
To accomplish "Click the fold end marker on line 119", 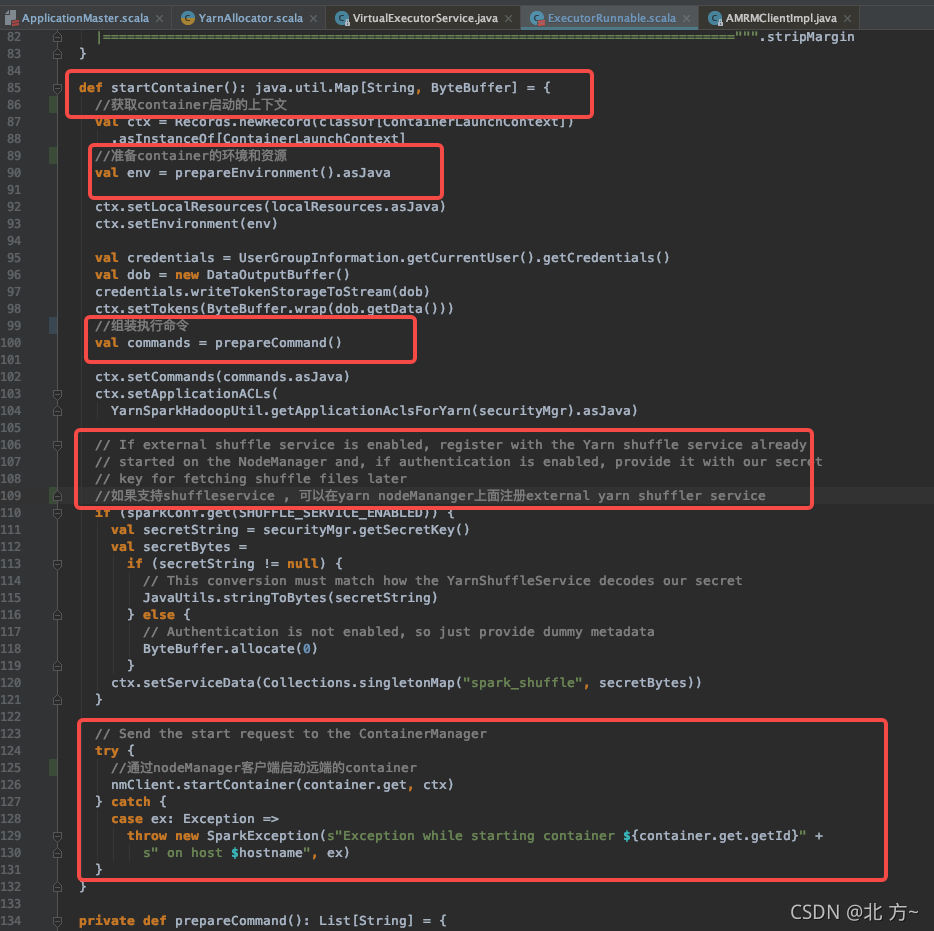I will tap(57, 665).
